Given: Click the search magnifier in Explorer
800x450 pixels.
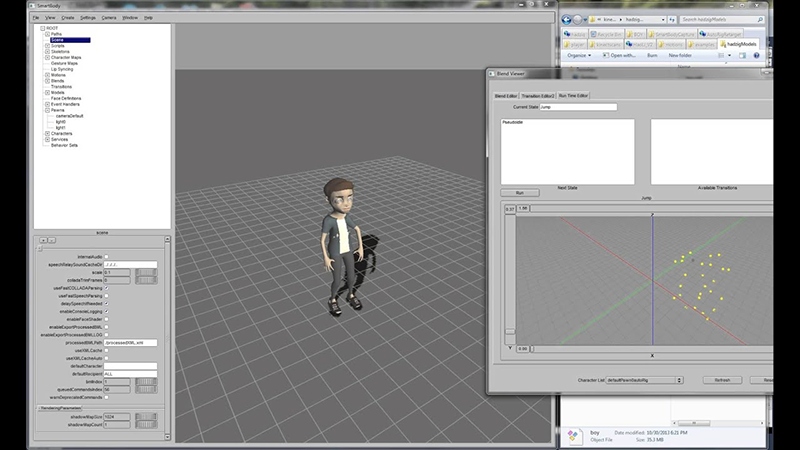Looking at the screenshot, I should pyautogui.click(x=760, y=19).
